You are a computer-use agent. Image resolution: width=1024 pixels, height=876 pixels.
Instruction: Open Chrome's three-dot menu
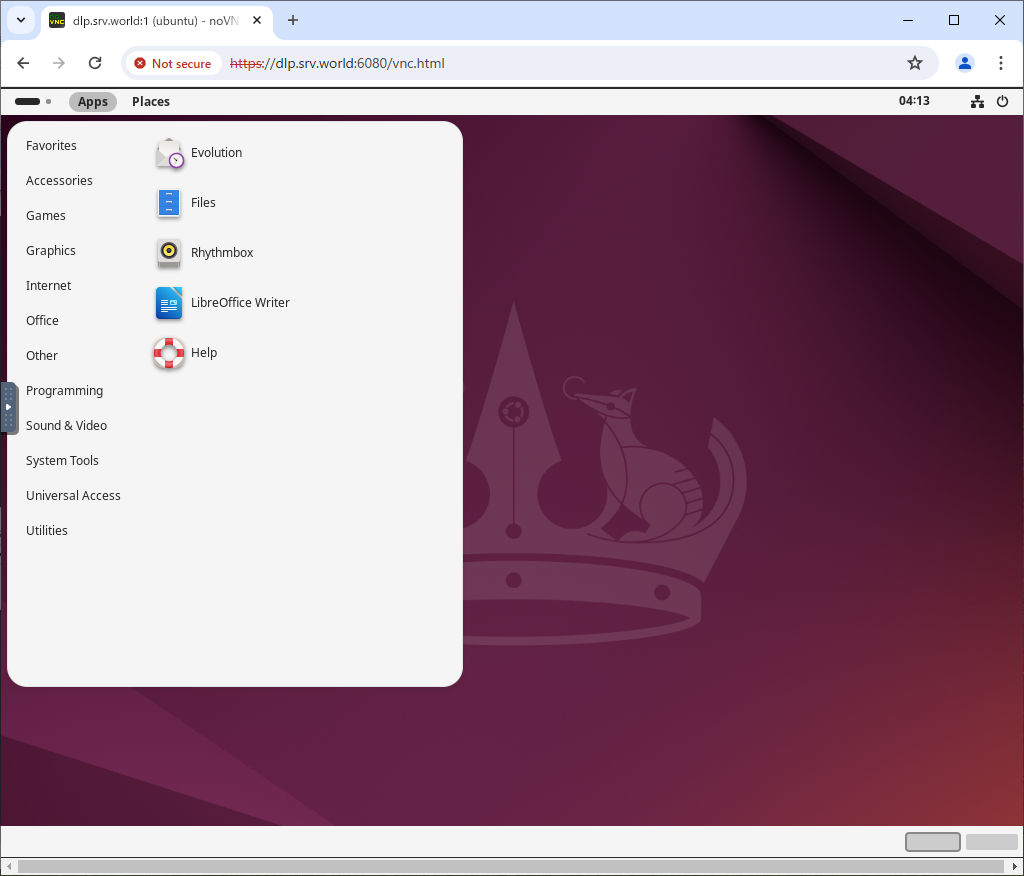tap(1000, 63)
